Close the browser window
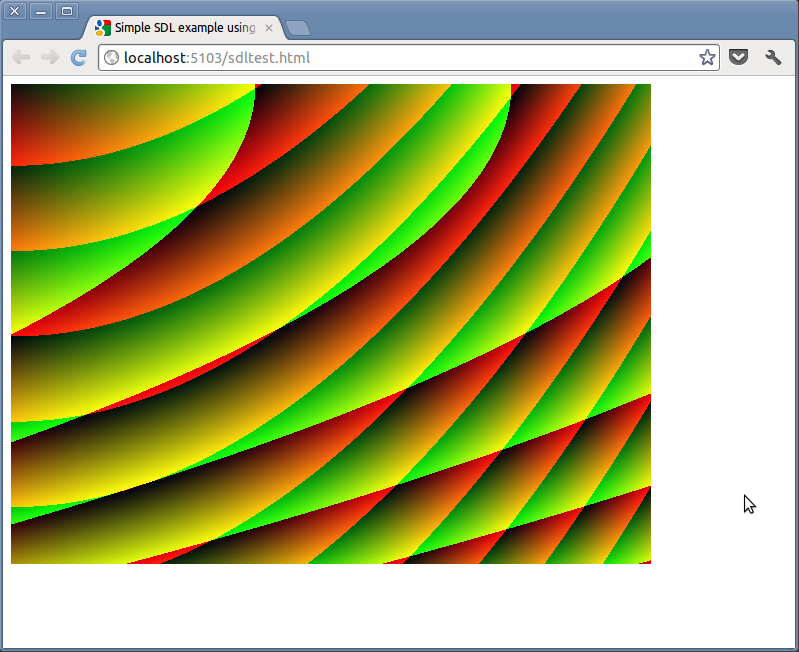 pyautogui.click(x=16, y=11)
